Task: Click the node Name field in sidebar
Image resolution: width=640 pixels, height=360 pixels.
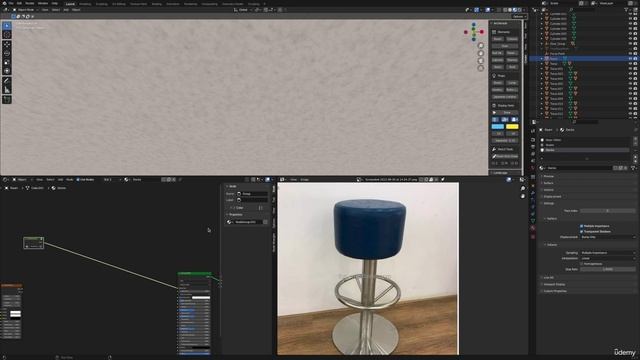Action: point(253,194)
